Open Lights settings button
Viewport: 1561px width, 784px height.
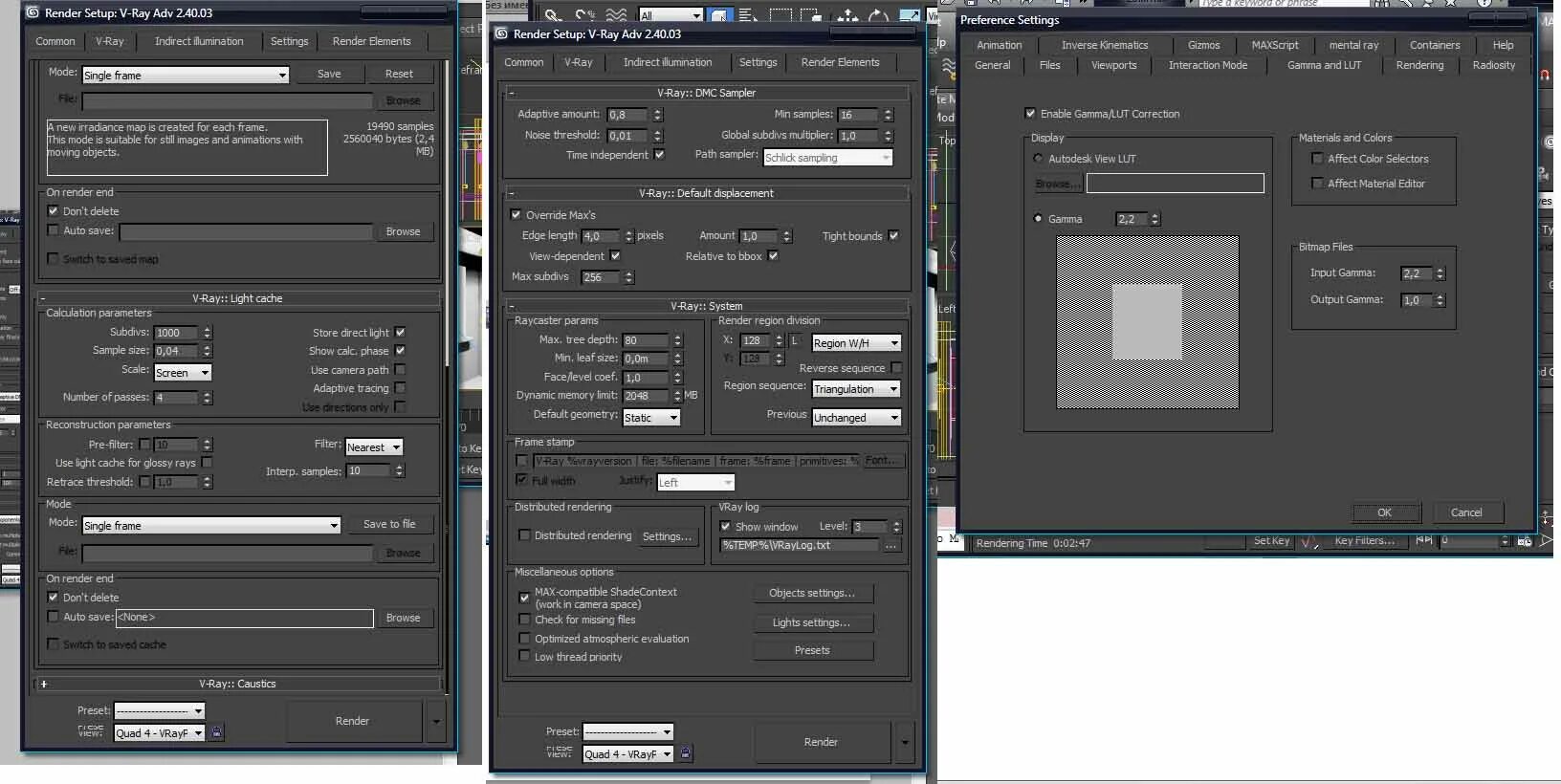[812, 622]
